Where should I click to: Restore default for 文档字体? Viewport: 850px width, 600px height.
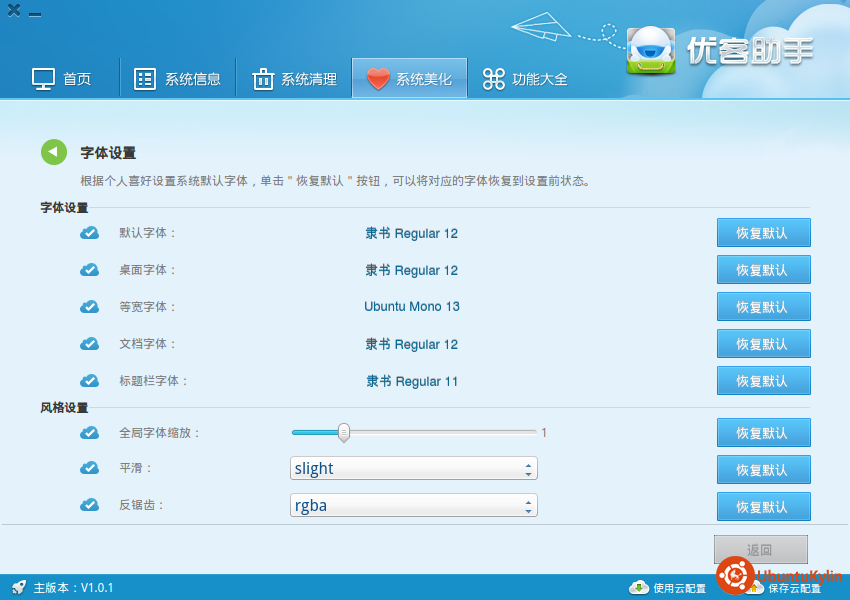(763, 344)
